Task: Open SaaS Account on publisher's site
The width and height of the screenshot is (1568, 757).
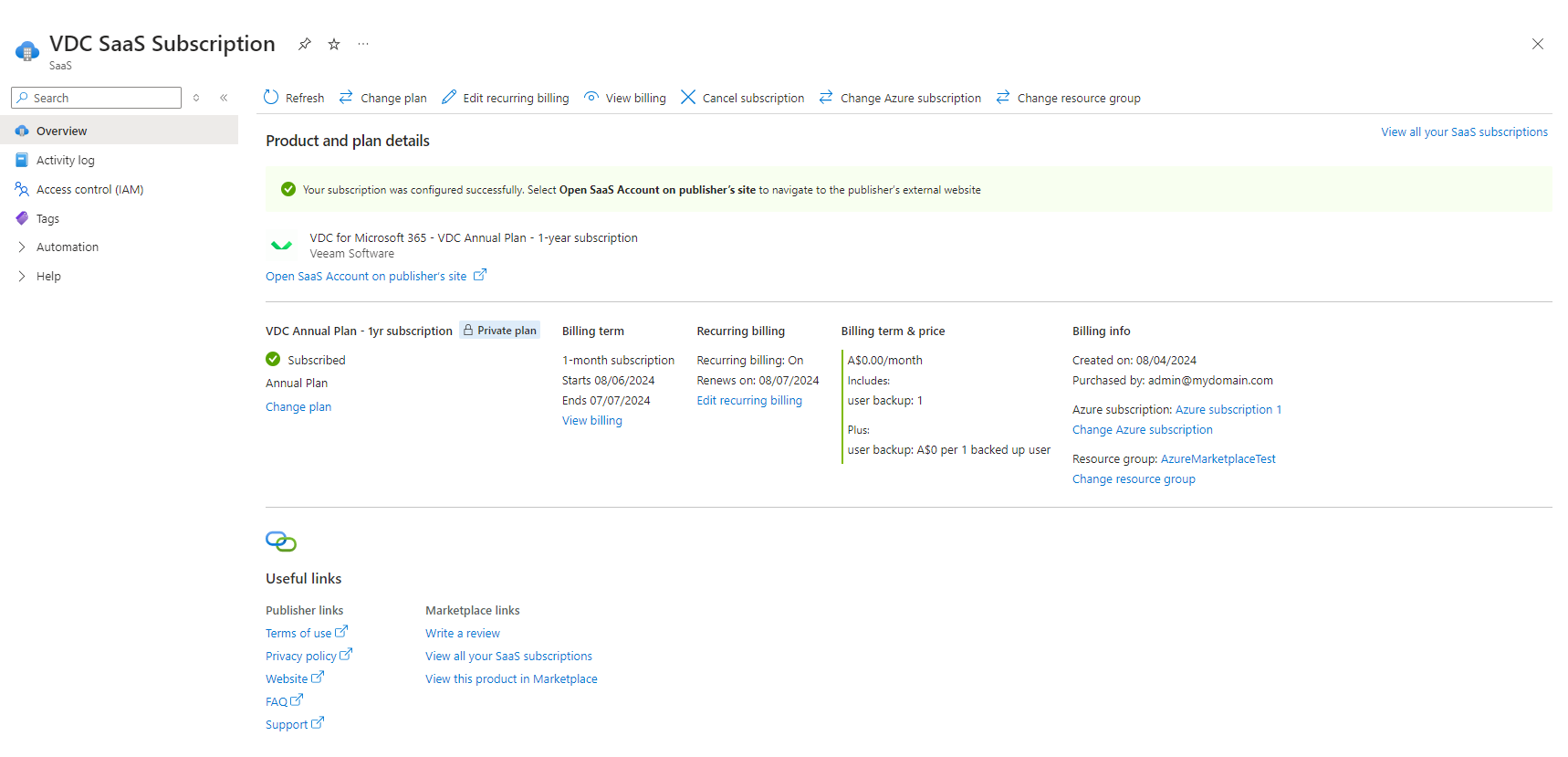Action: coord(376,276)
